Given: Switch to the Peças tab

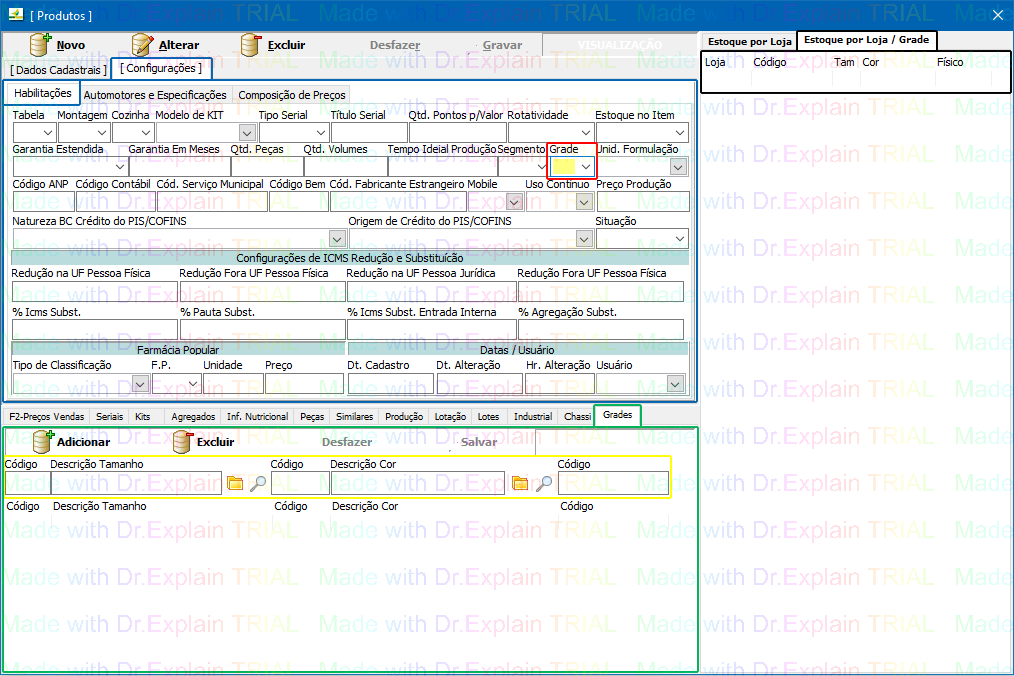Looking at the screenshot, I should [x=312, y=417].
